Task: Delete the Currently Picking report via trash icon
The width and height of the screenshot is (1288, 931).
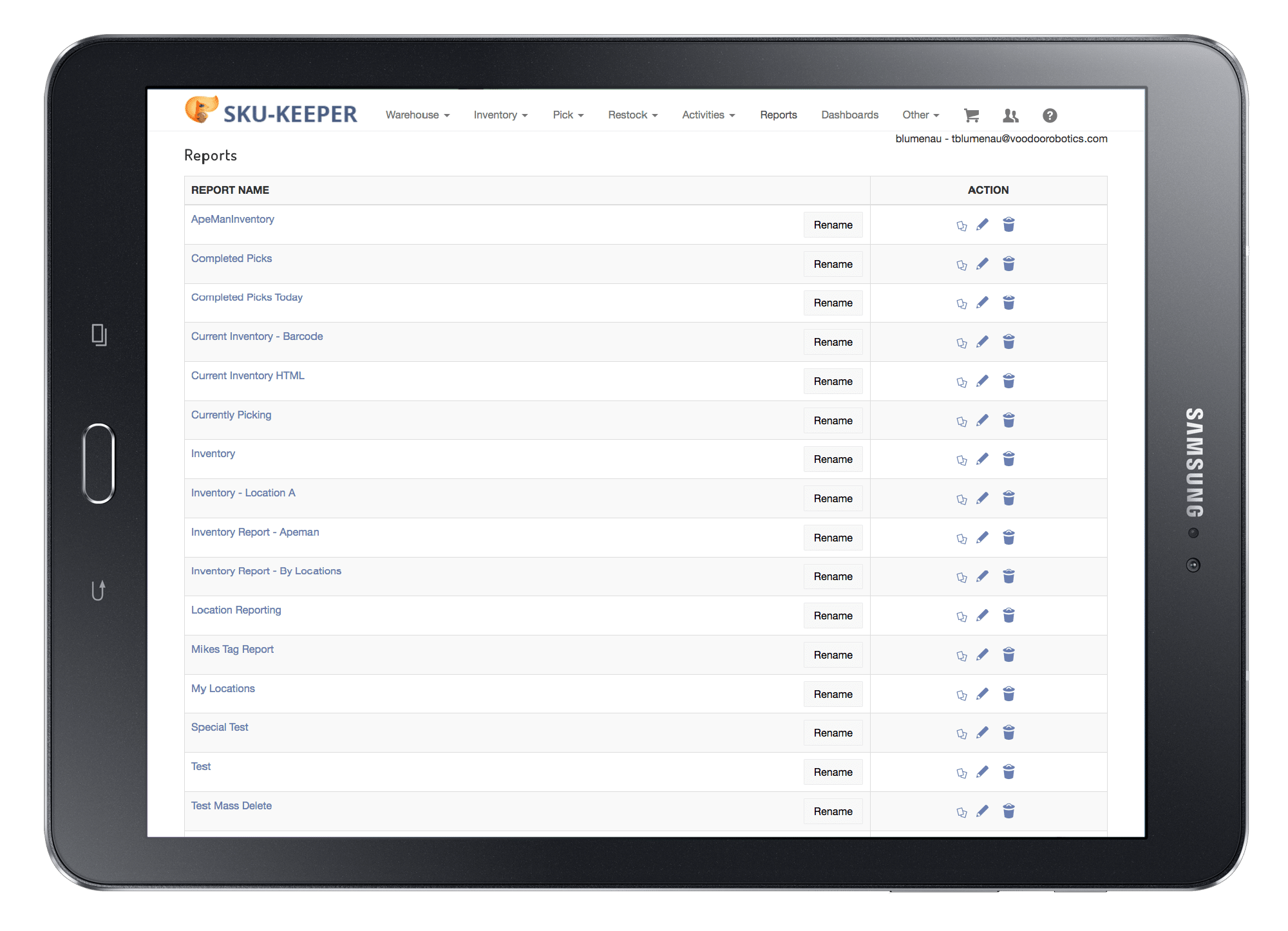Action: click(x=1009, y=420)
